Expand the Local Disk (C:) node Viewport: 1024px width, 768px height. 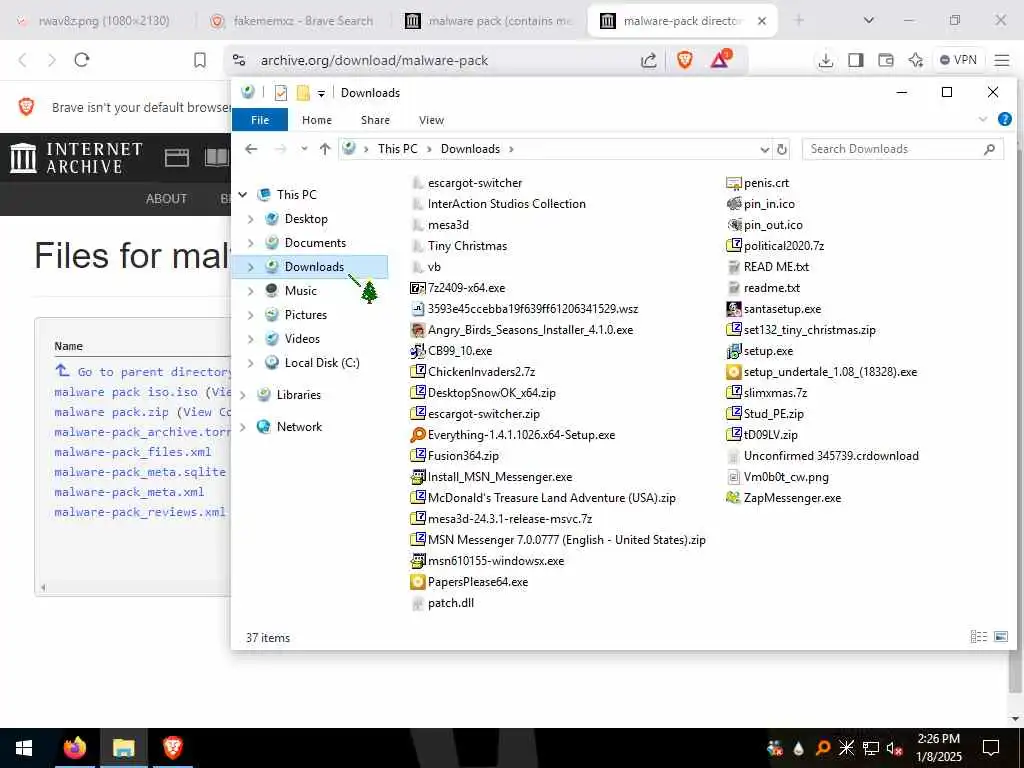tap(251, 363)
